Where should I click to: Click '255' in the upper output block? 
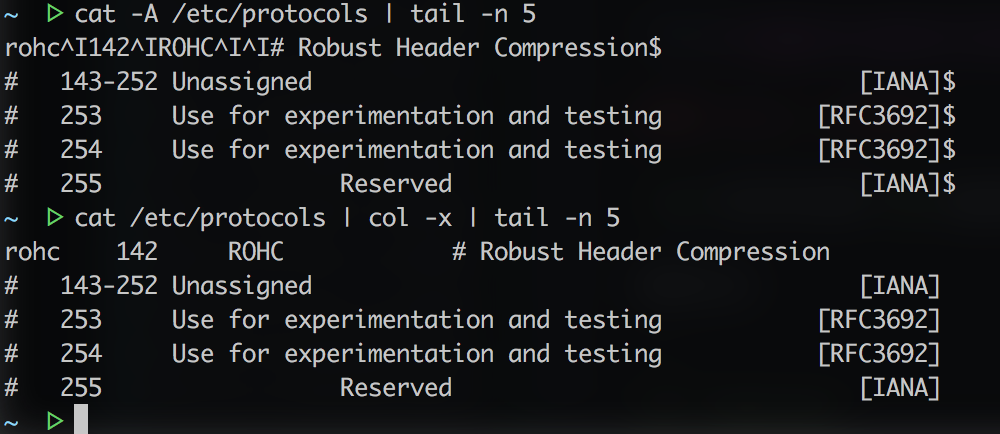(81, 184)
